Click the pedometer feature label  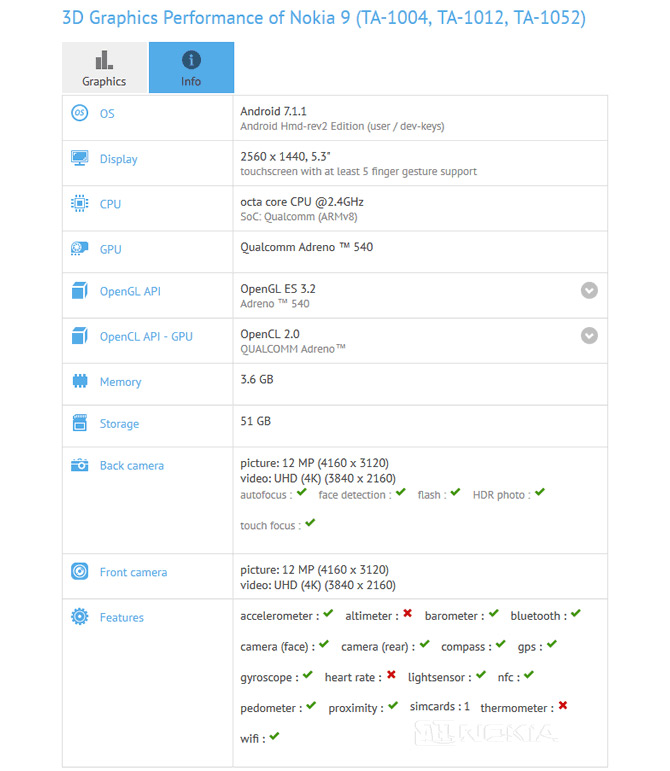[x=271, y=708]
